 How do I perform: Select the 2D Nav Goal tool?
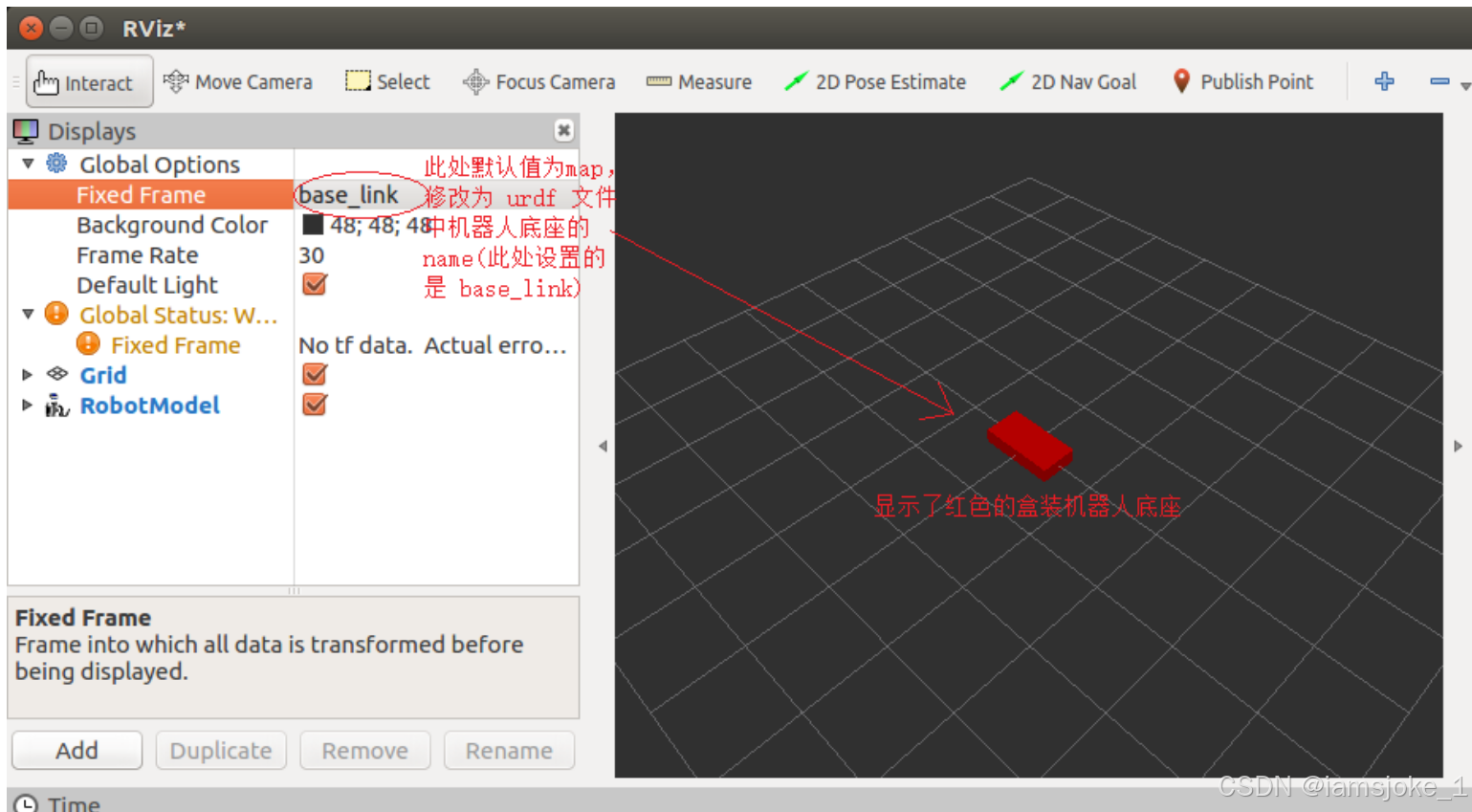(x=1068, y=82)
